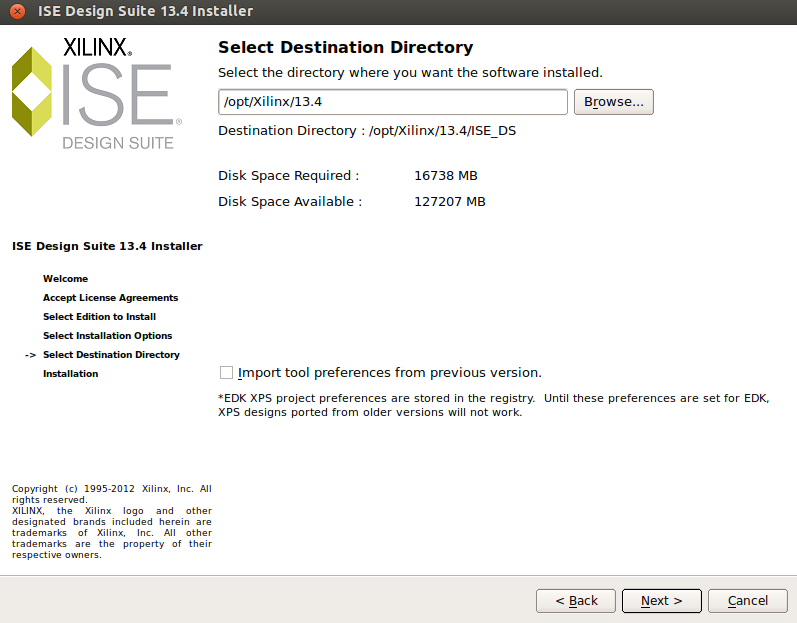The image size is (797, 623).
Task: Click the Select Edition to Install step
Action: point(99,317)
